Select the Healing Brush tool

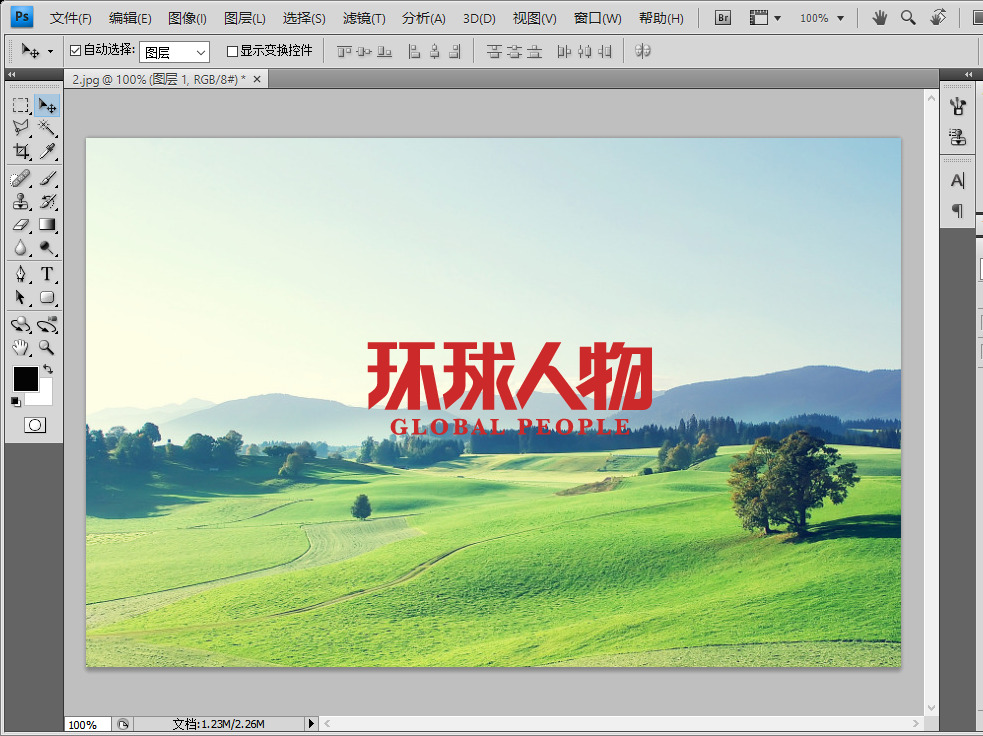(x=21, y=179)
